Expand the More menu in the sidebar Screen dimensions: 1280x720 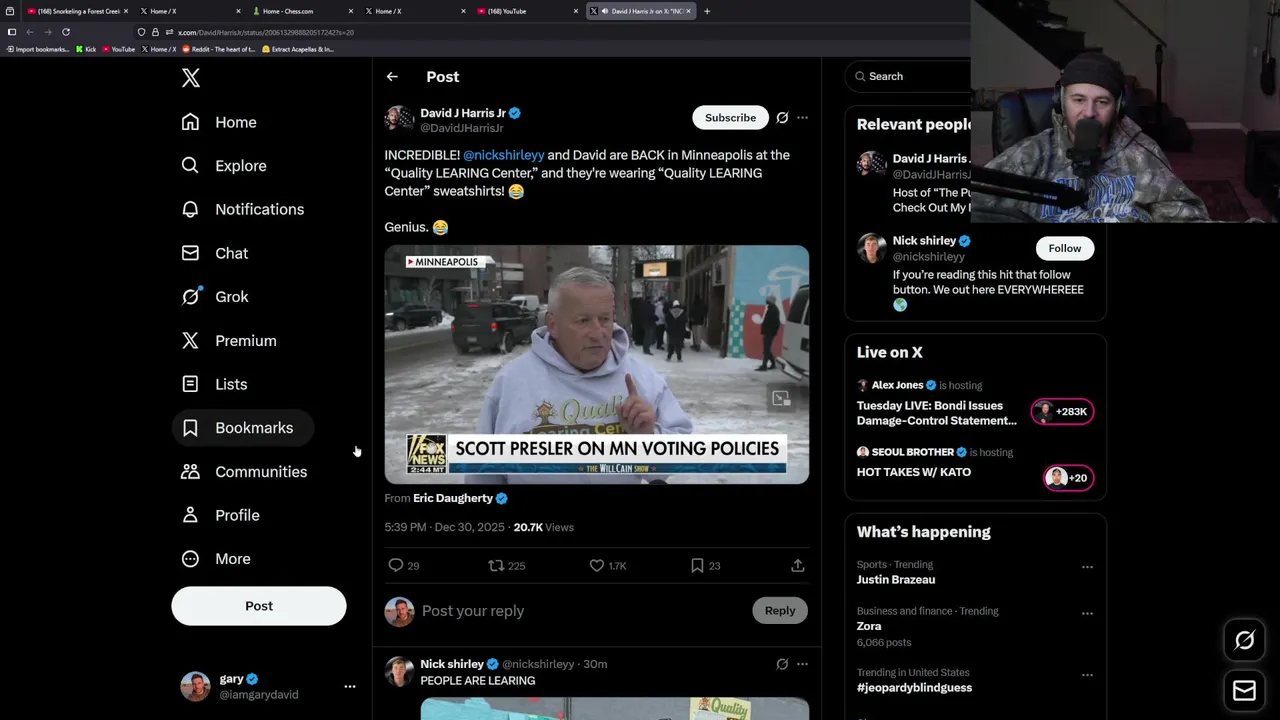click(216, 559)
